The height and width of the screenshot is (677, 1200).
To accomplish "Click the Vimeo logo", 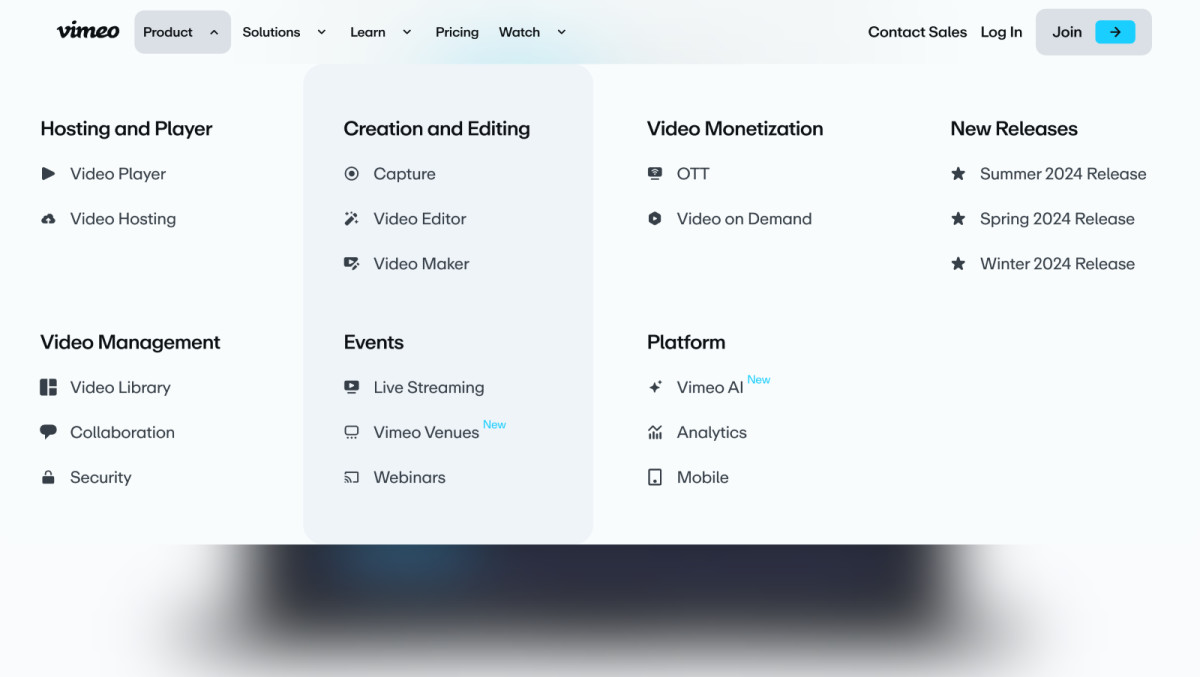I will (88, 31).
